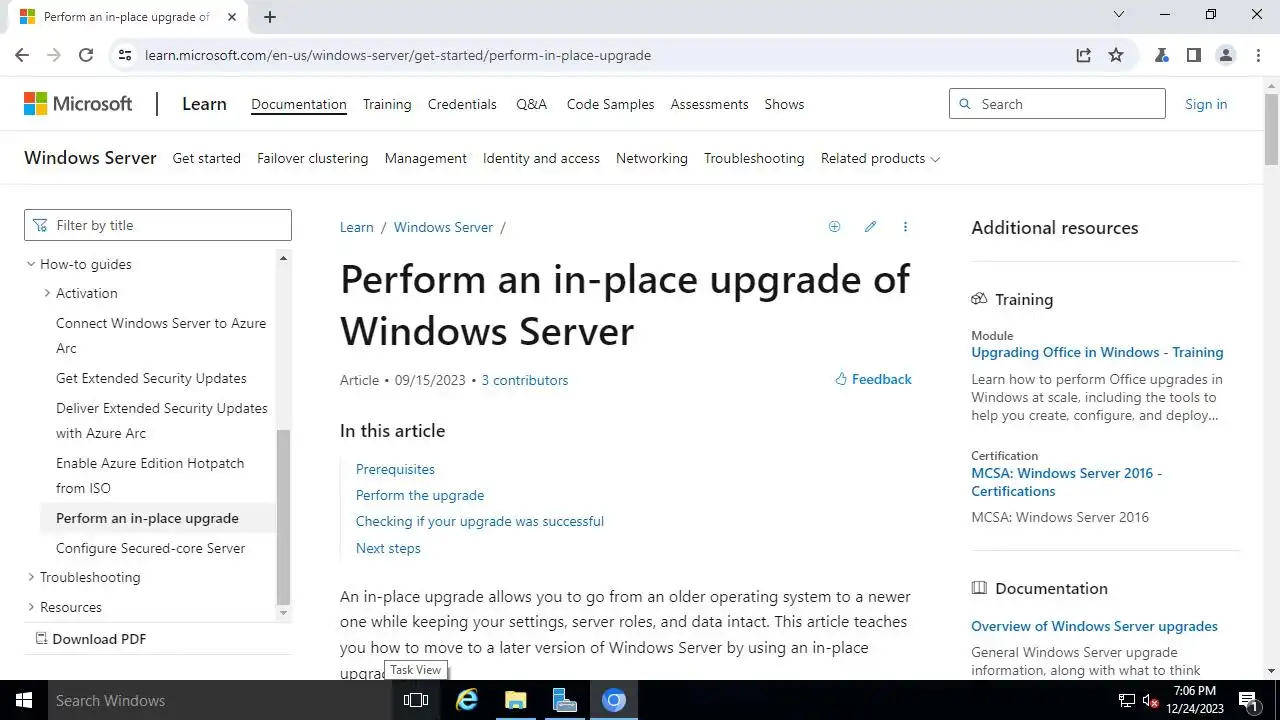Open the Credentials nav item
This screenshot has height=720, width=1280.
click(462, 104)
